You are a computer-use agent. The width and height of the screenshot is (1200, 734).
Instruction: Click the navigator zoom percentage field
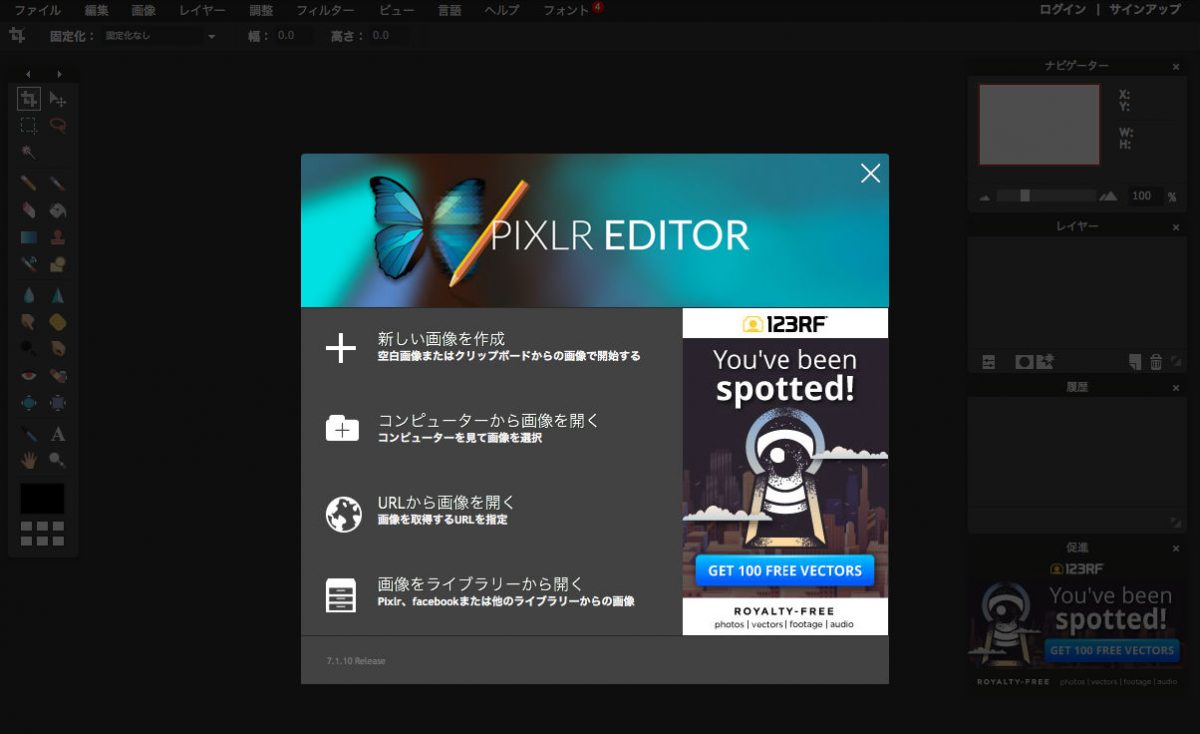pyautogui.click(x=1142, y=196)
